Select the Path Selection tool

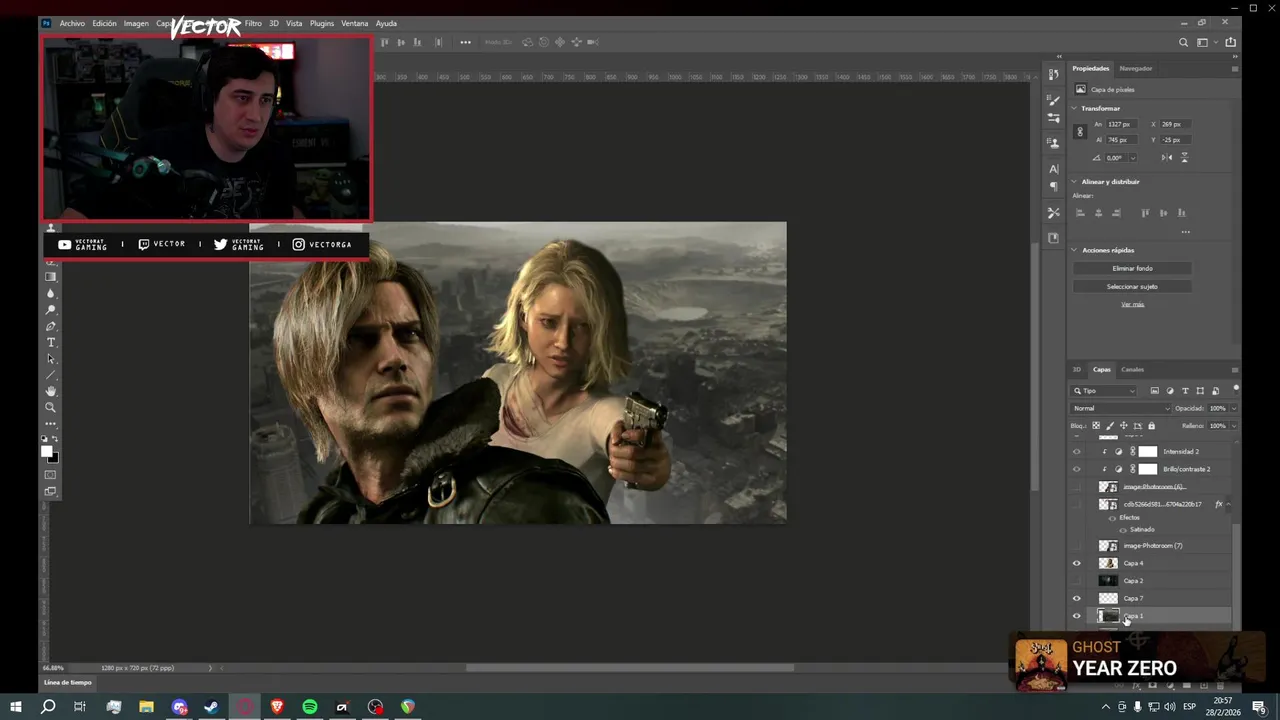[51, 359]
